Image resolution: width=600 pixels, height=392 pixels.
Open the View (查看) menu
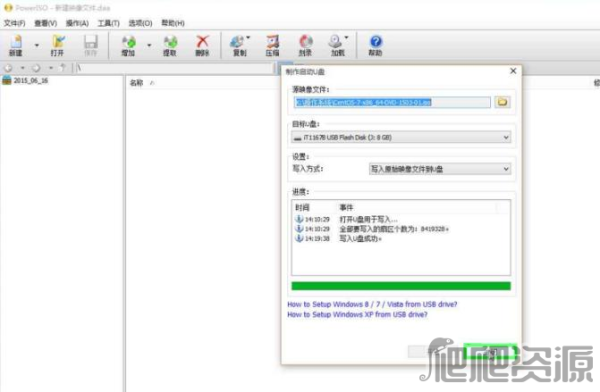(x=46, y=23)
